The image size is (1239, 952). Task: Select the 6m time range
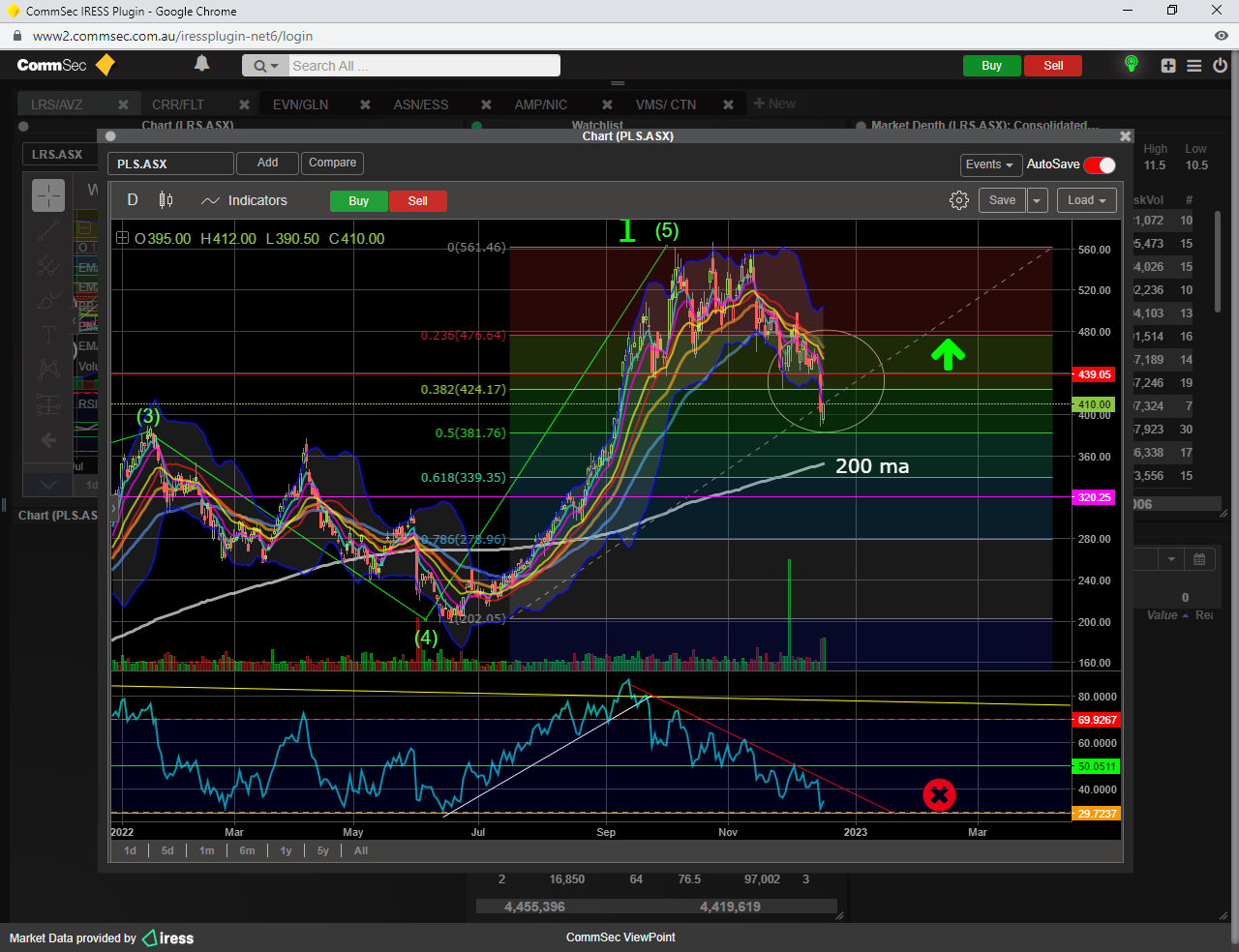[247, 850]
